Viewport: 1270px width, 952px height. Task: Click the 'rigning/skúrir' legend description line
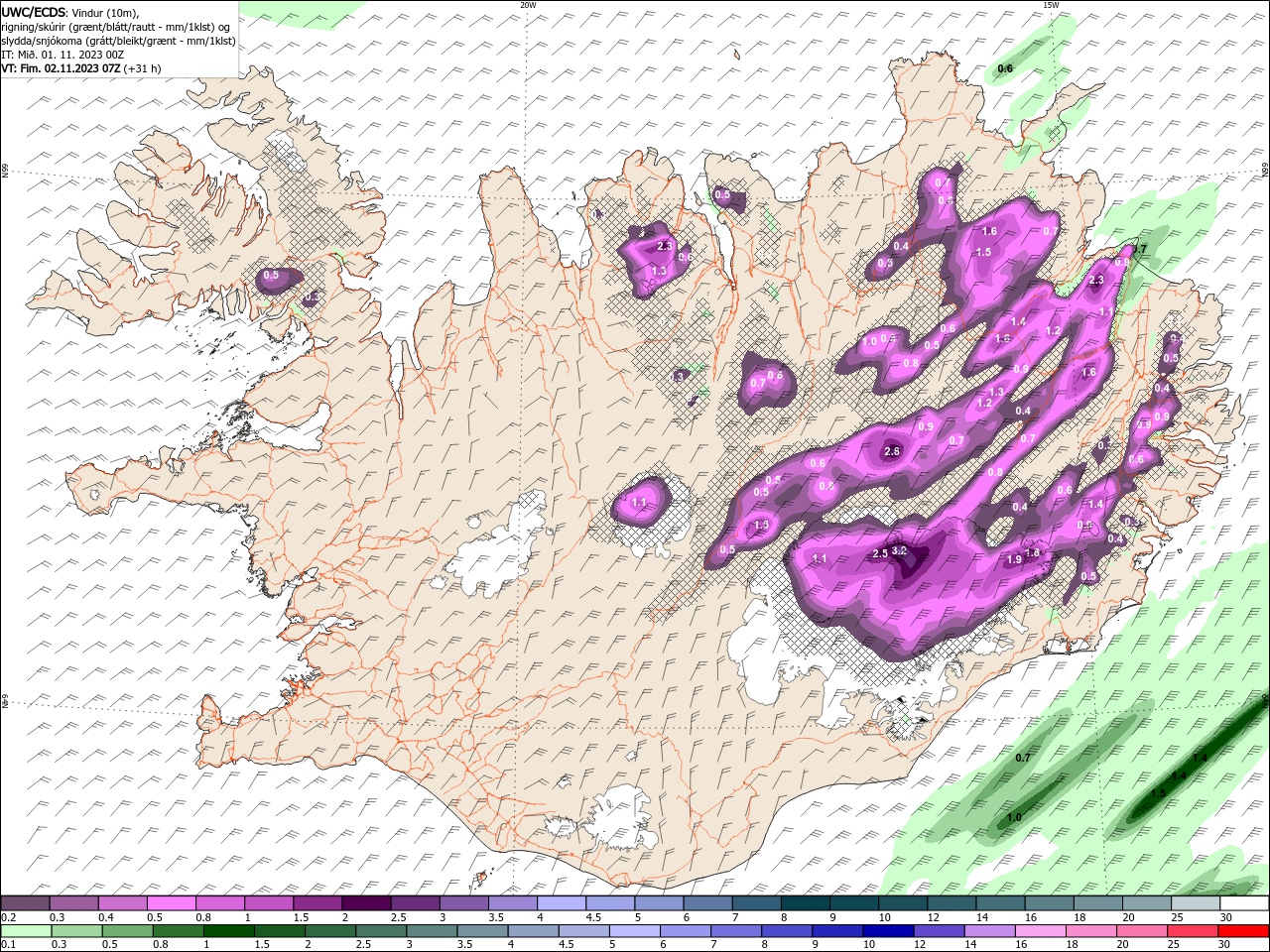[x=116, y=27]
